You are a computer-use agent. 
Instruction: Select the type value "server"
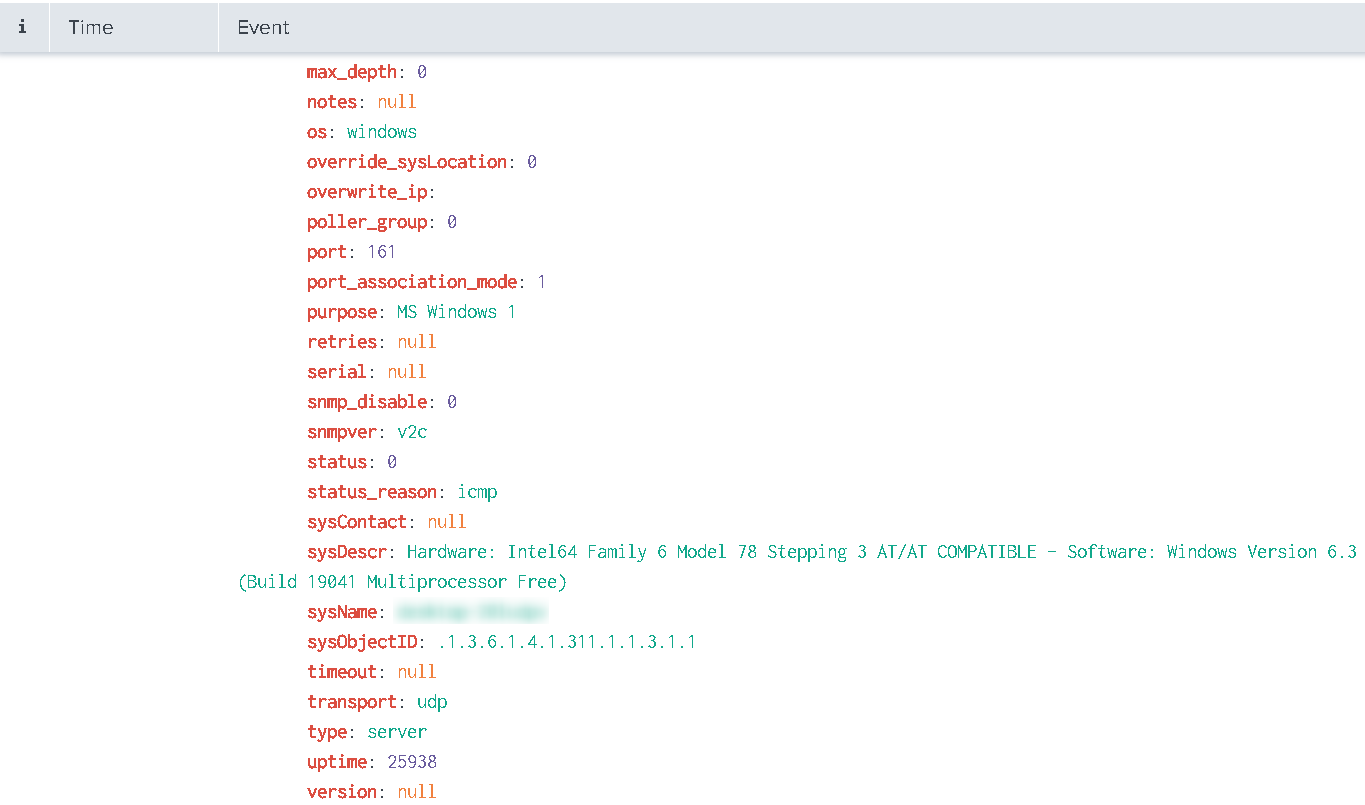[x=396, y=731]
